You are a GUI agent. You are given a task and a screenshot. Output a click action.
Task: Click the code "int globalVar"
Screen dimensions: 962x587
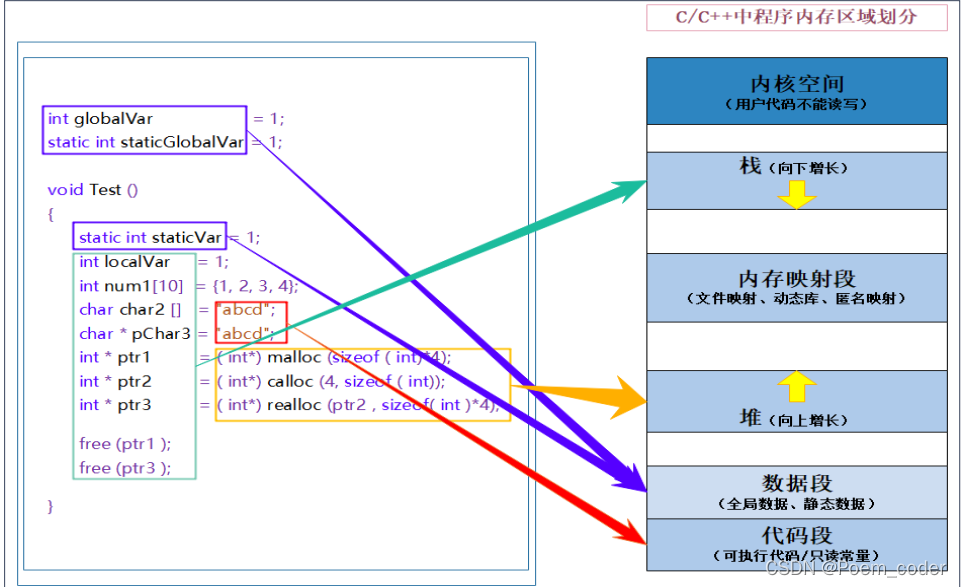(x=100, y=118)
